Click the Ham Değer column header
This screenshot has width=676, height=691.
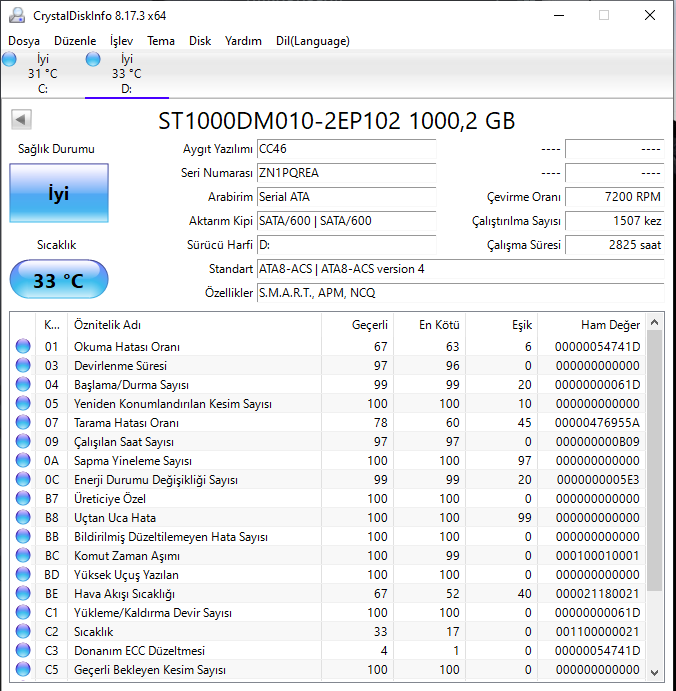(591, 325)
